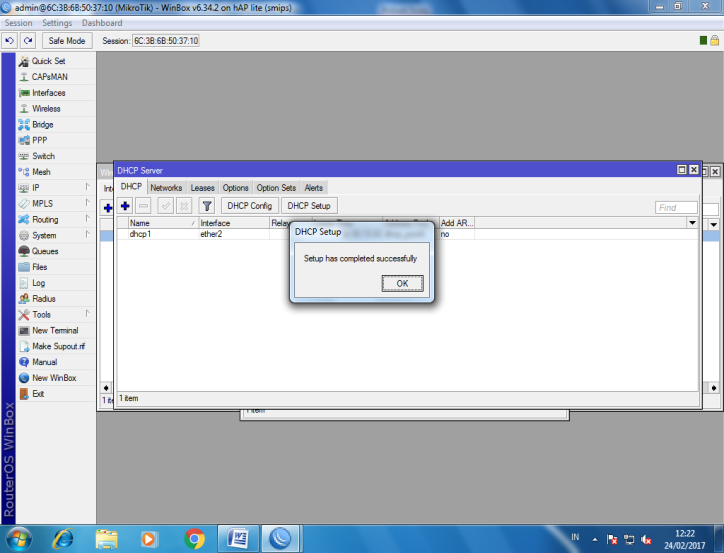Open New WinBox
Screen dimensions: 724x553
(x=54, y=378)
